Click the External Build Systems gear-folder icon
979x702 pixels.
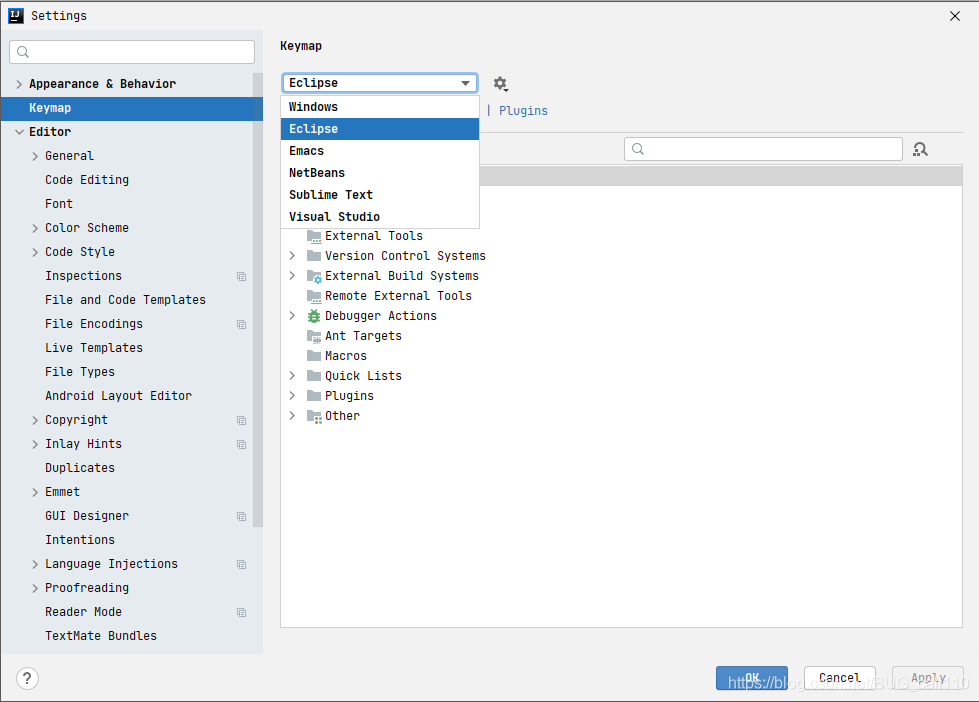point(314,275)
